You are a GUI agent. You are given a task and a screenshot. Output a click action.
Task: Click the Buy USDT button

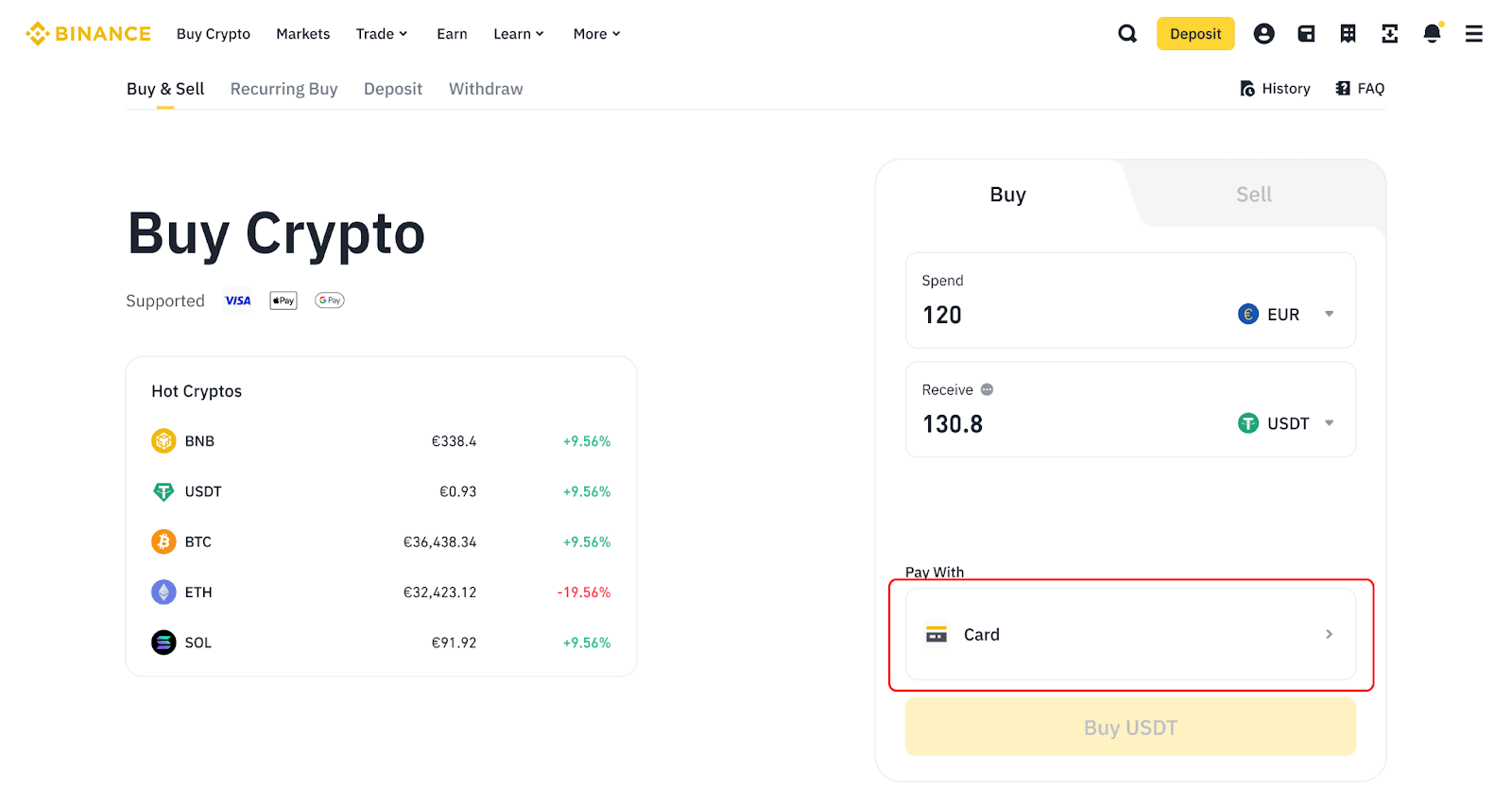(1130, 728)
